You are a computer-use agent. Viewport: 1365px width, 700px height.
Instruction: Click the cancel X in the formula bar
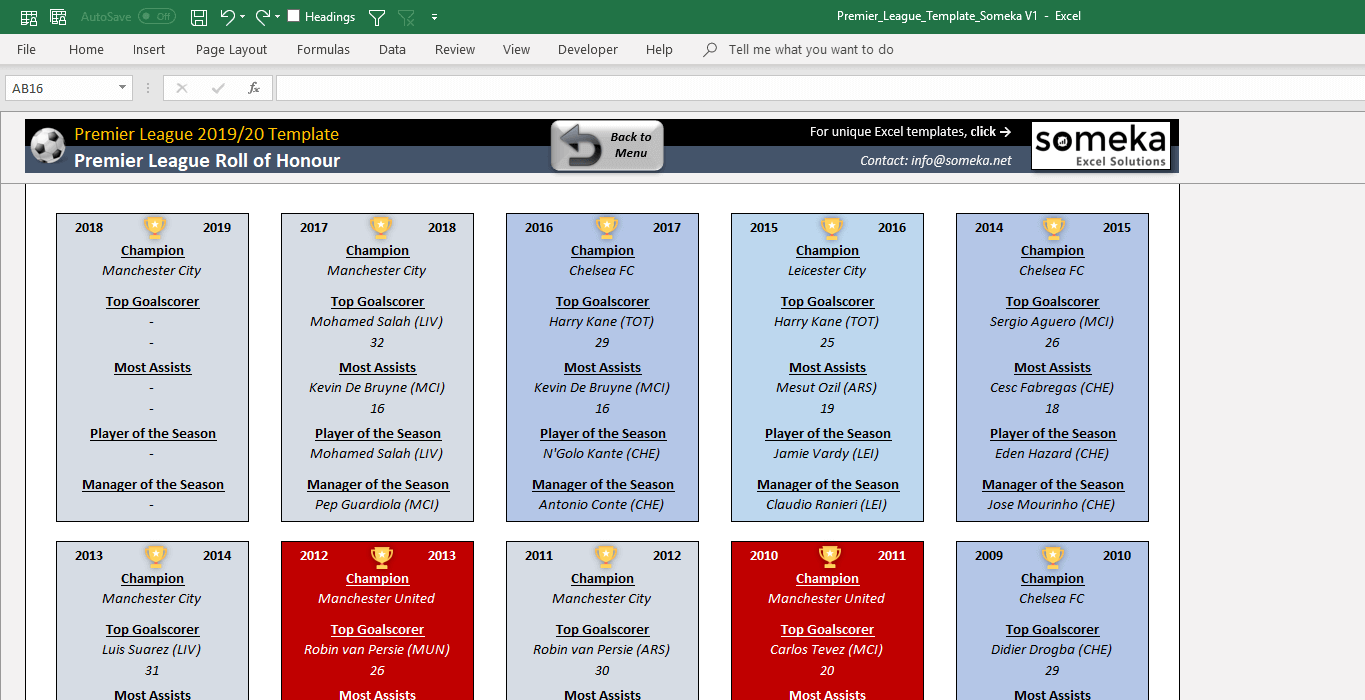[x=181, y=88]
